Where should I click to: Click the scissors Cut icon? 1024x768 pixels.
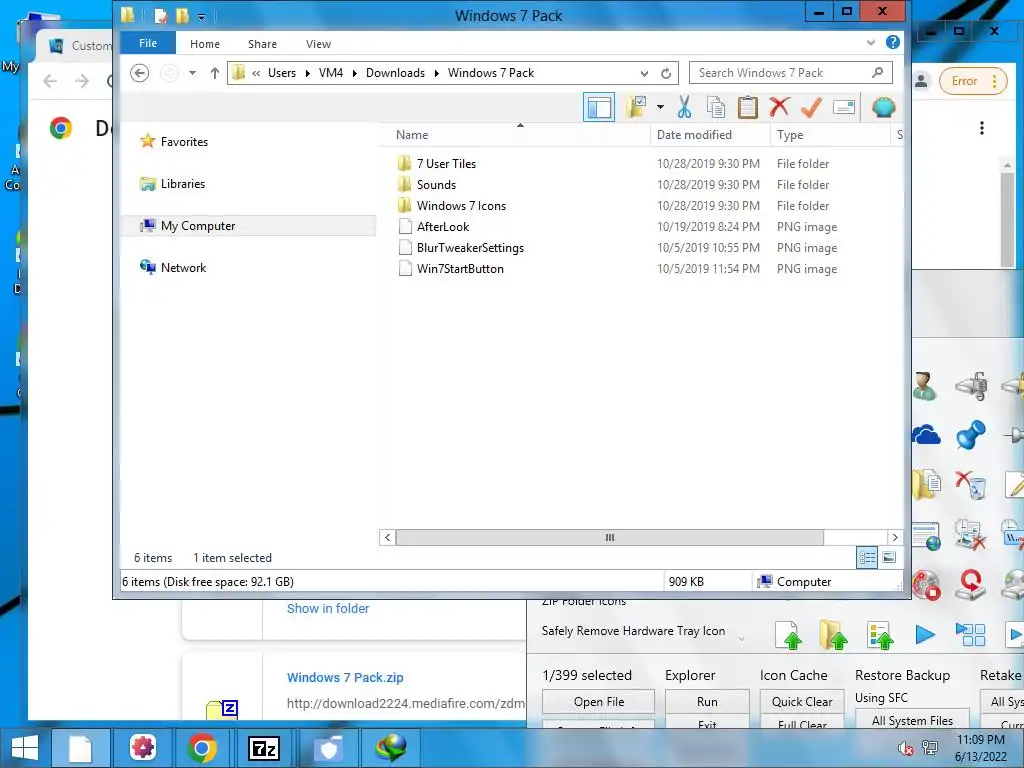tap(684, 107)
